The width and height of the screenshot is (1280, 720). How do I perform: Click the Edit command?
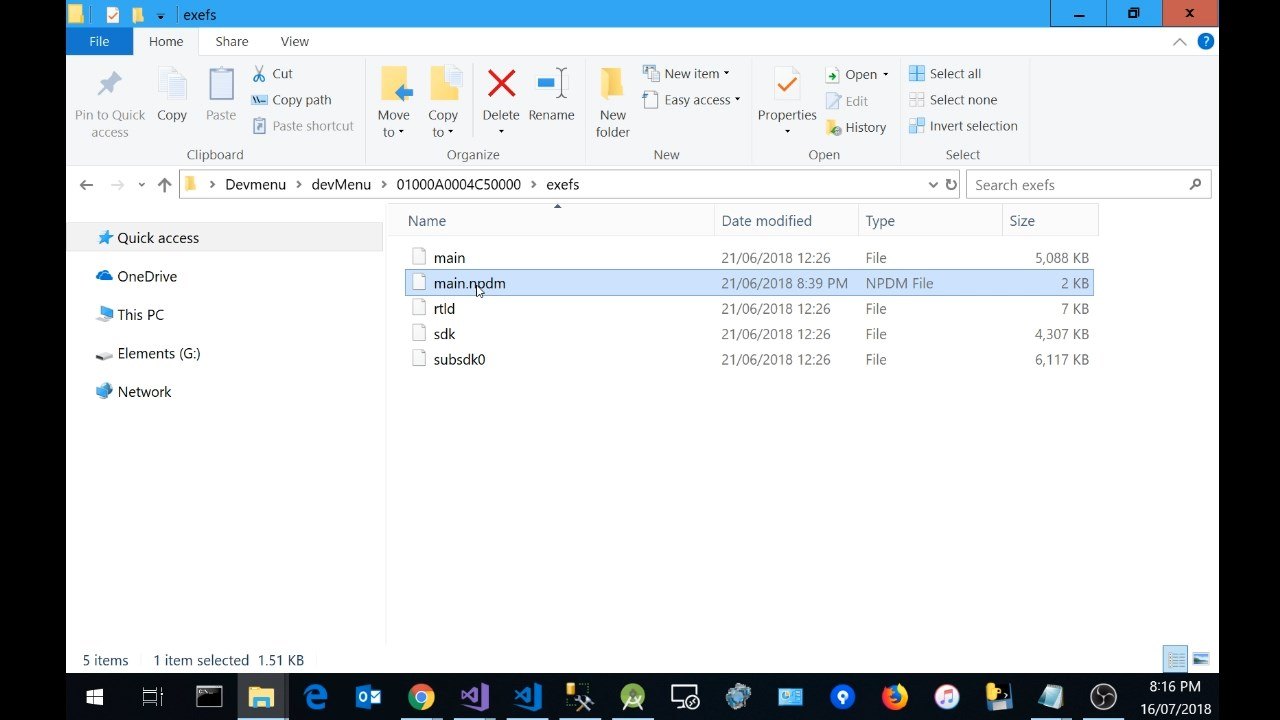pyautogui.click(x=847, y=100)
